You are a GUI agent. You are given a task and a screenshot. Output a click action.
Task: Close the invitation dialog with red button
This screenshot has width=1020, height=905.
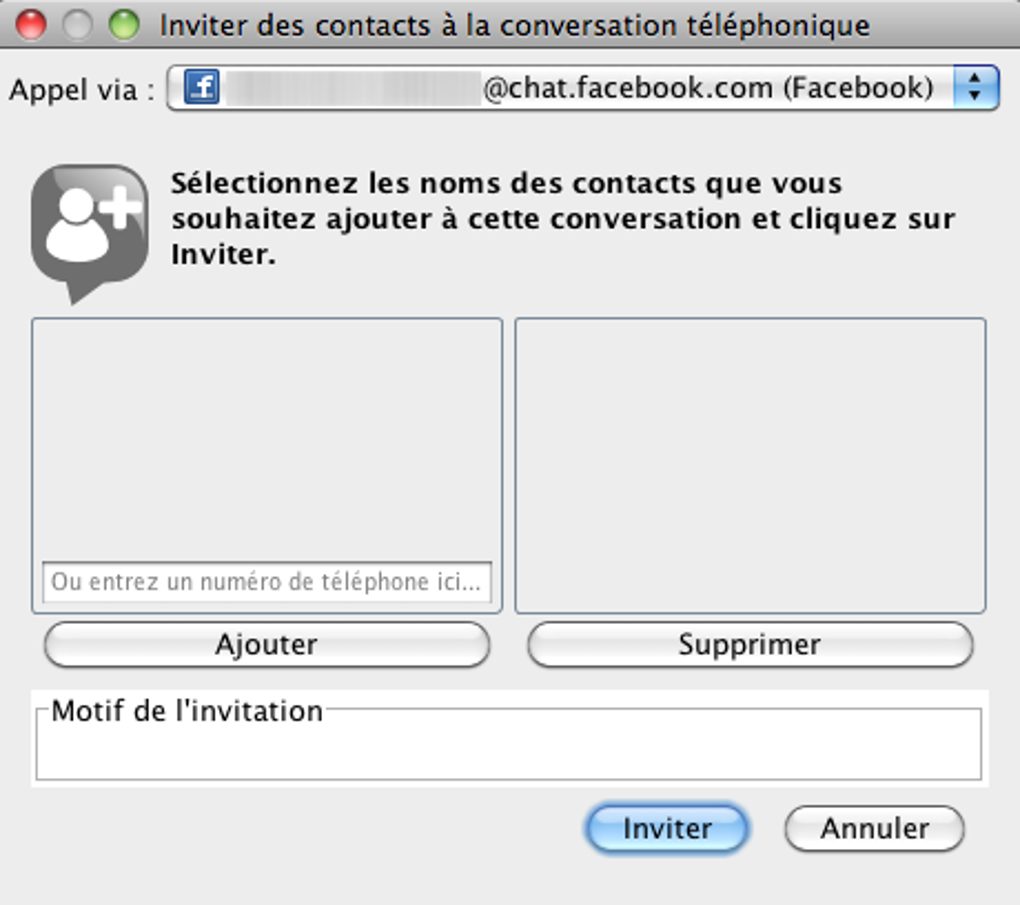pyautogui.click(x=32, y=25)
